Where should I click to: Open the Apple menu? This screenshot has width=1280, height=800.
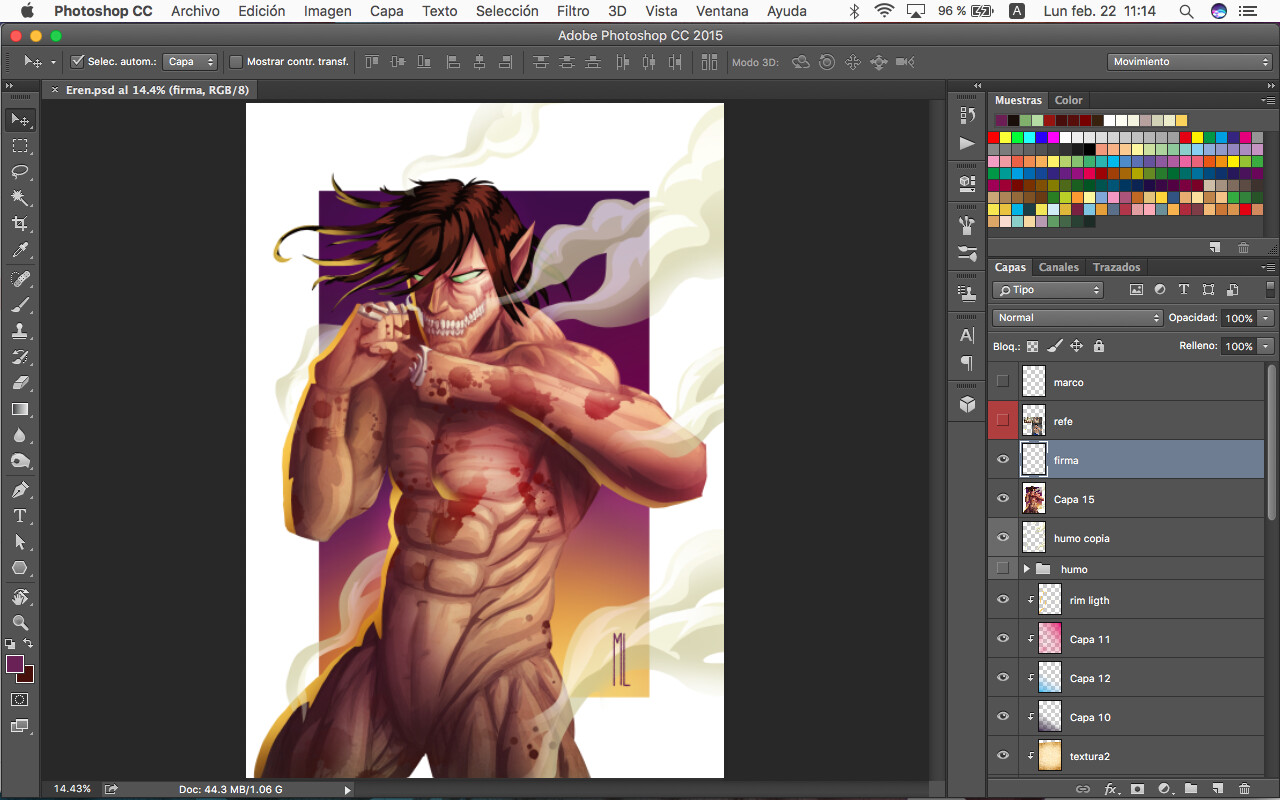click(27, 11)
